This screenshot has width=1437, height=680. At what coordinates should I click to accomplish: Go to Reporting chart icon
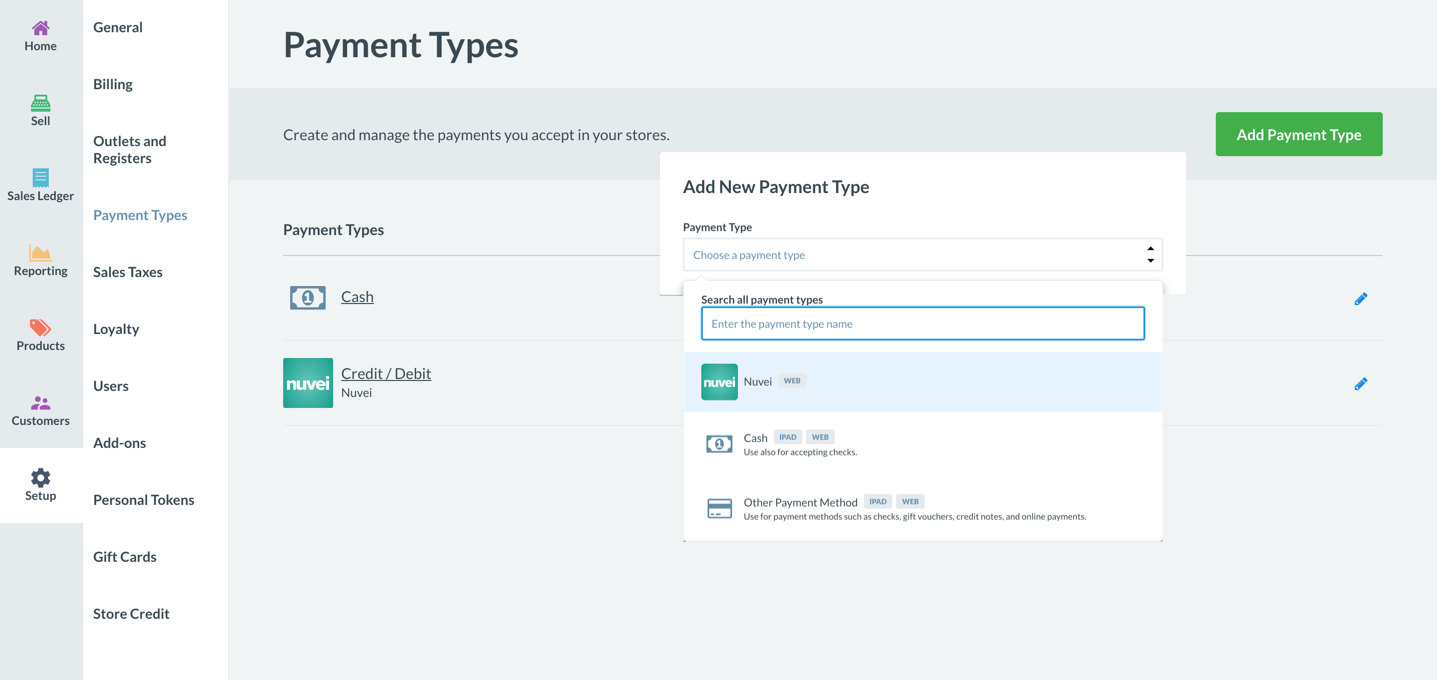[40, 253]
